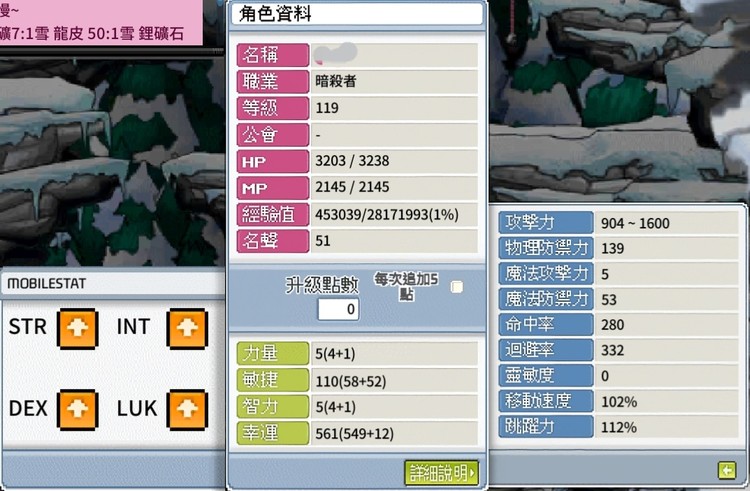The image size is (750, 491).
Task: Click the 升級點數 value field
Action: 338,309
